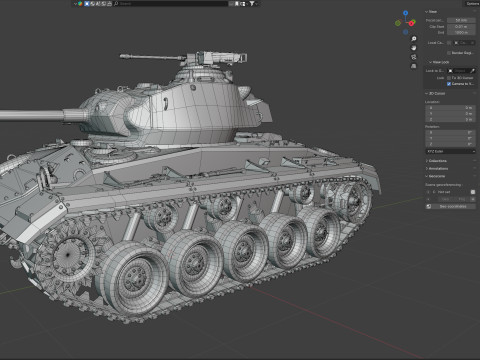Click the clip End value field
This screenshot has width=480, height=360.
pyautogui.click(x=461, y=32)
